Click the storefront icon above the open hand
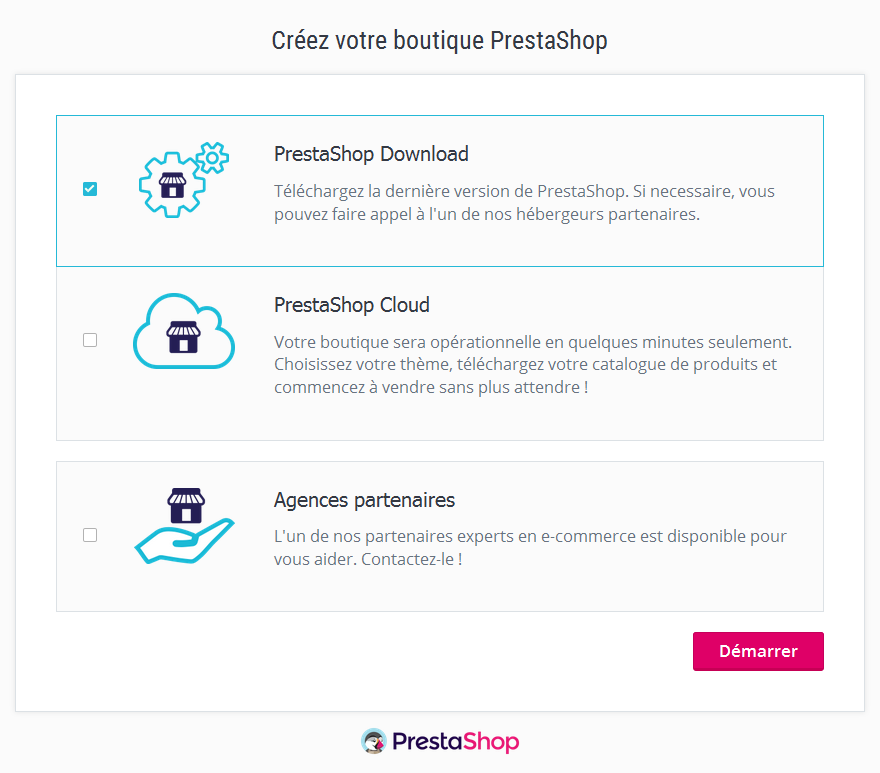This screenshot has width=880, height=773. tap(186, 505)
